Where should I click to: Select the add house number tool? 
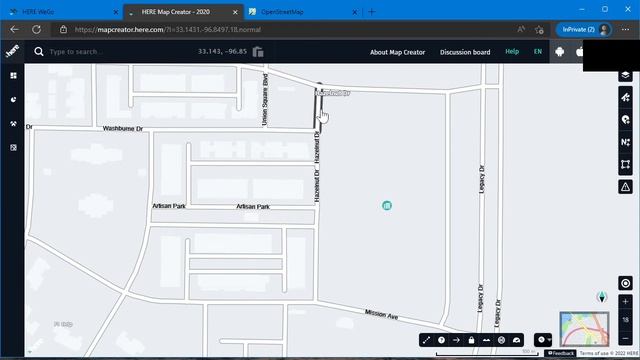[625, 142]
